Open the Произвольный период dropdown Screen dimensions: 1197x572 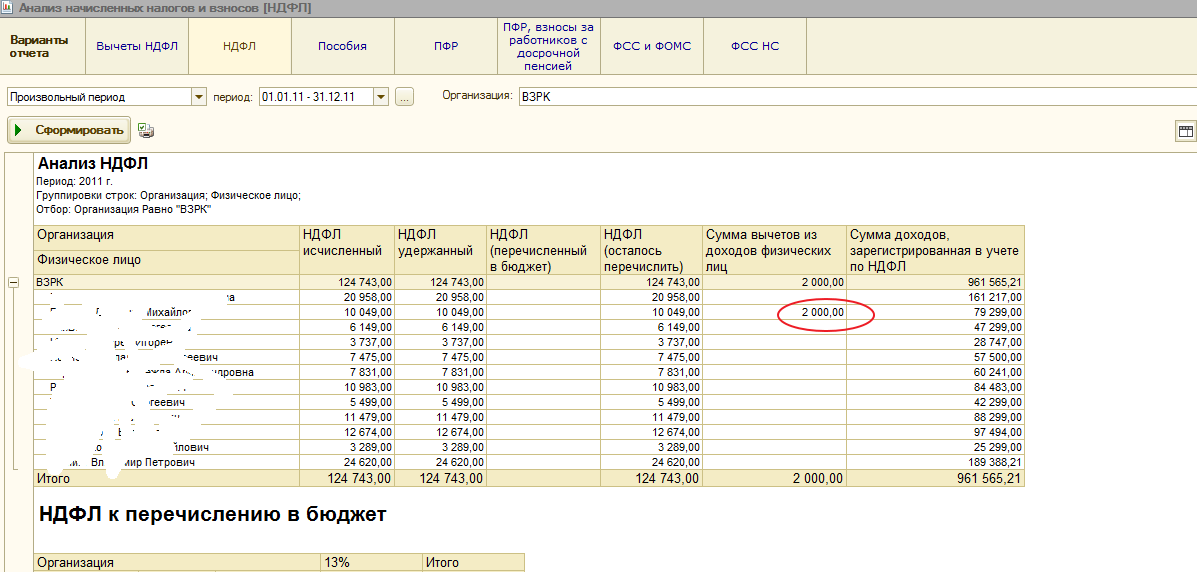tap(197, 97)
